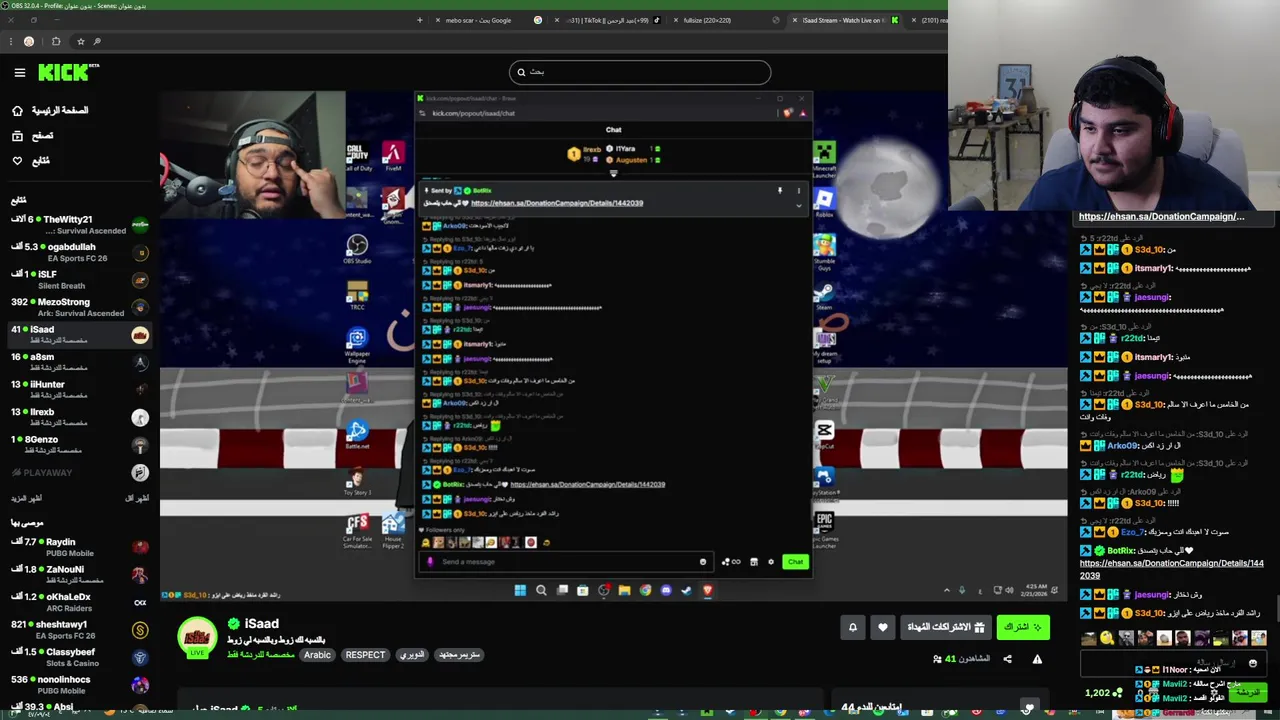
Task: Click the Windows Start button in stream
Action: (x=520, y=590)
